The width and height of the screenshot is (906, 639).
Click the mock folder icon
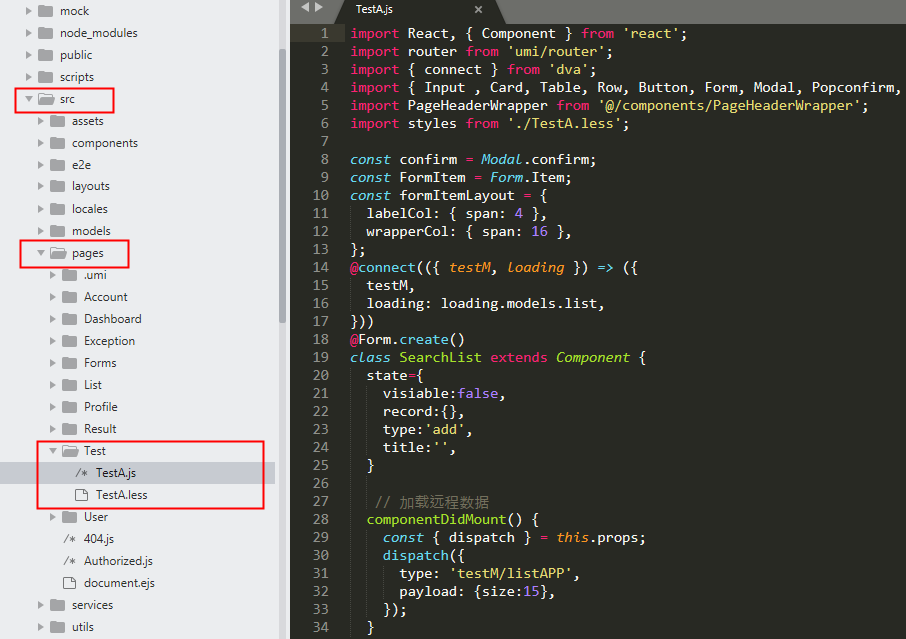(x=46, y=11)
